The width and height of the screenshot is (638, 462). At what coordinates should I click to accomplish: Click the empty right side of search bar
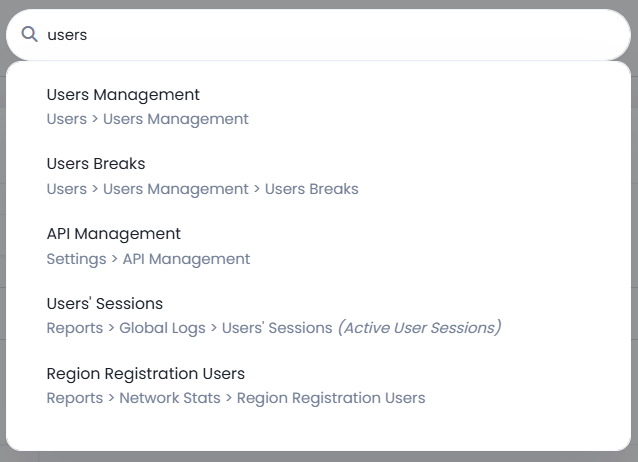488,35
